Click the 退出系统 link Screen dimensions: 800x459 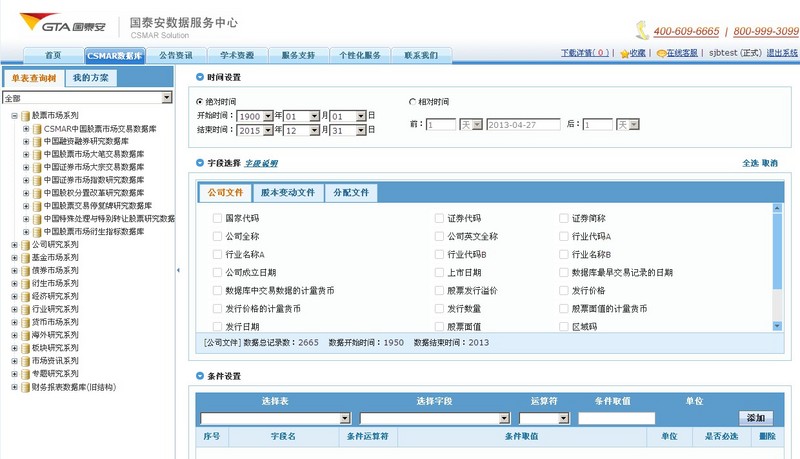tap(782, 53)
